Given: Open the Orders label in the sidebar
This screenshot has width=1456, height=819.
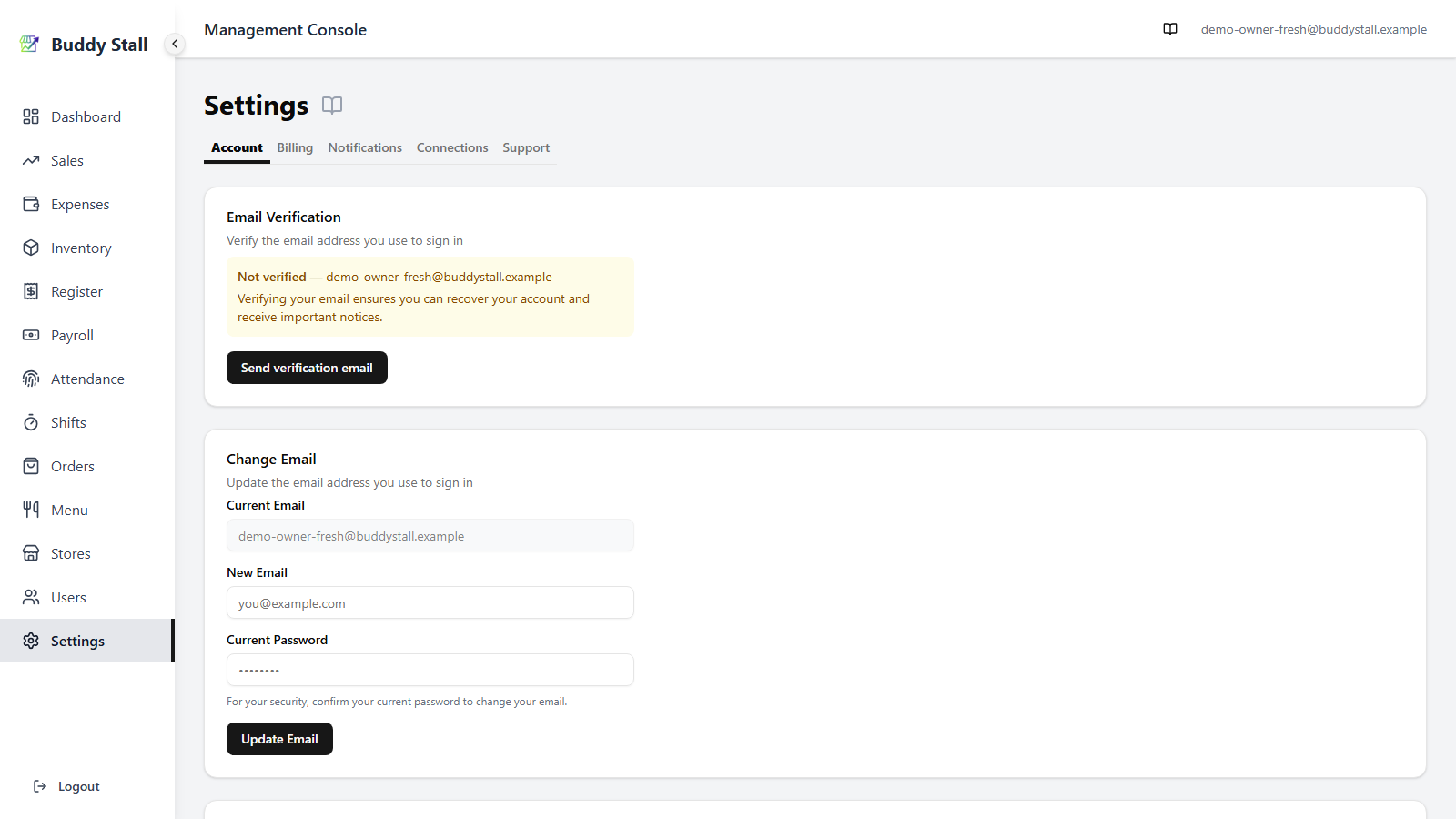Looking at the screenshot, I should point(73,466).
